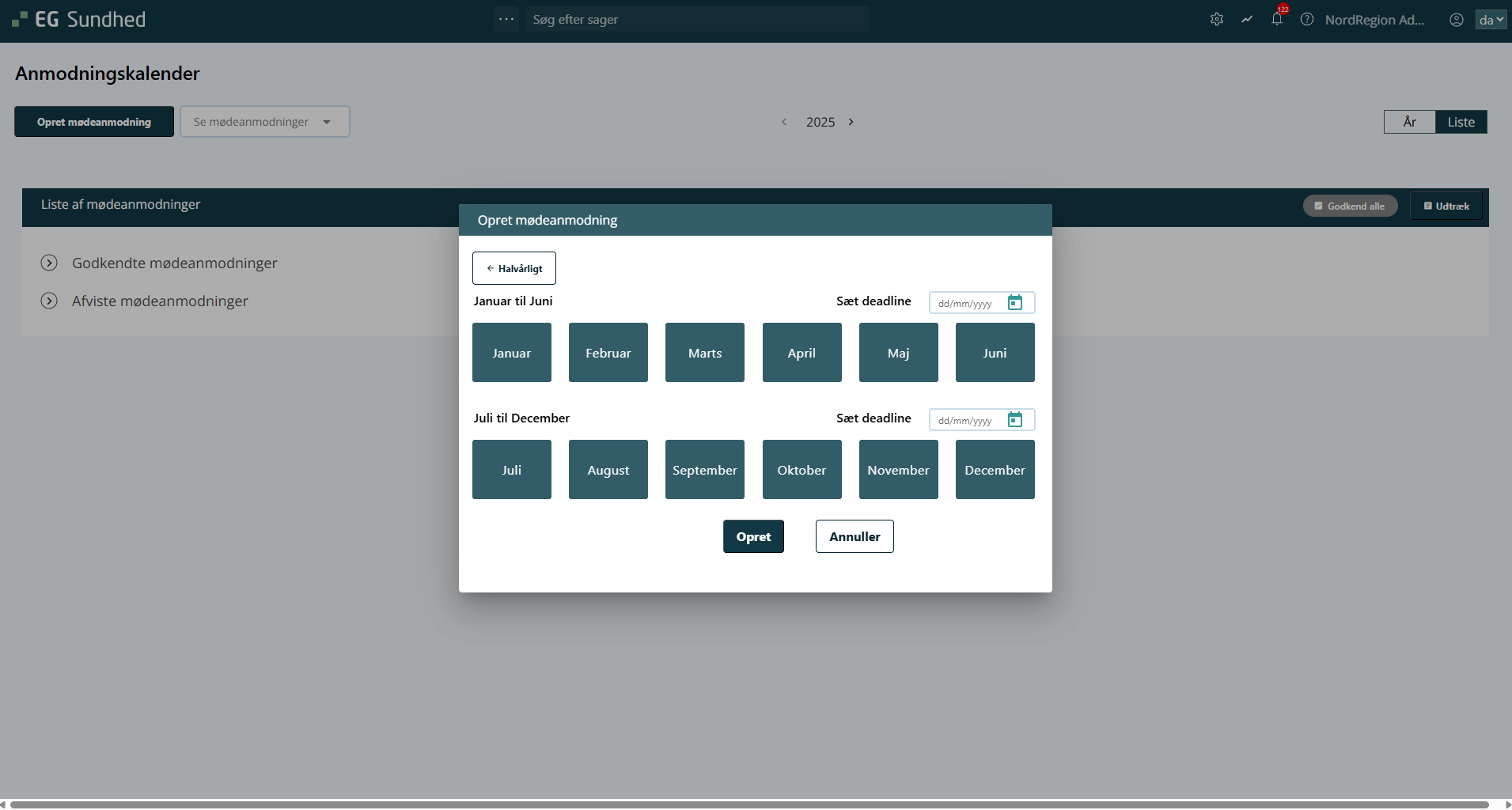Toggle the December month tile
This screenshot has height=810, width=1512.
(x=995, y=470)
